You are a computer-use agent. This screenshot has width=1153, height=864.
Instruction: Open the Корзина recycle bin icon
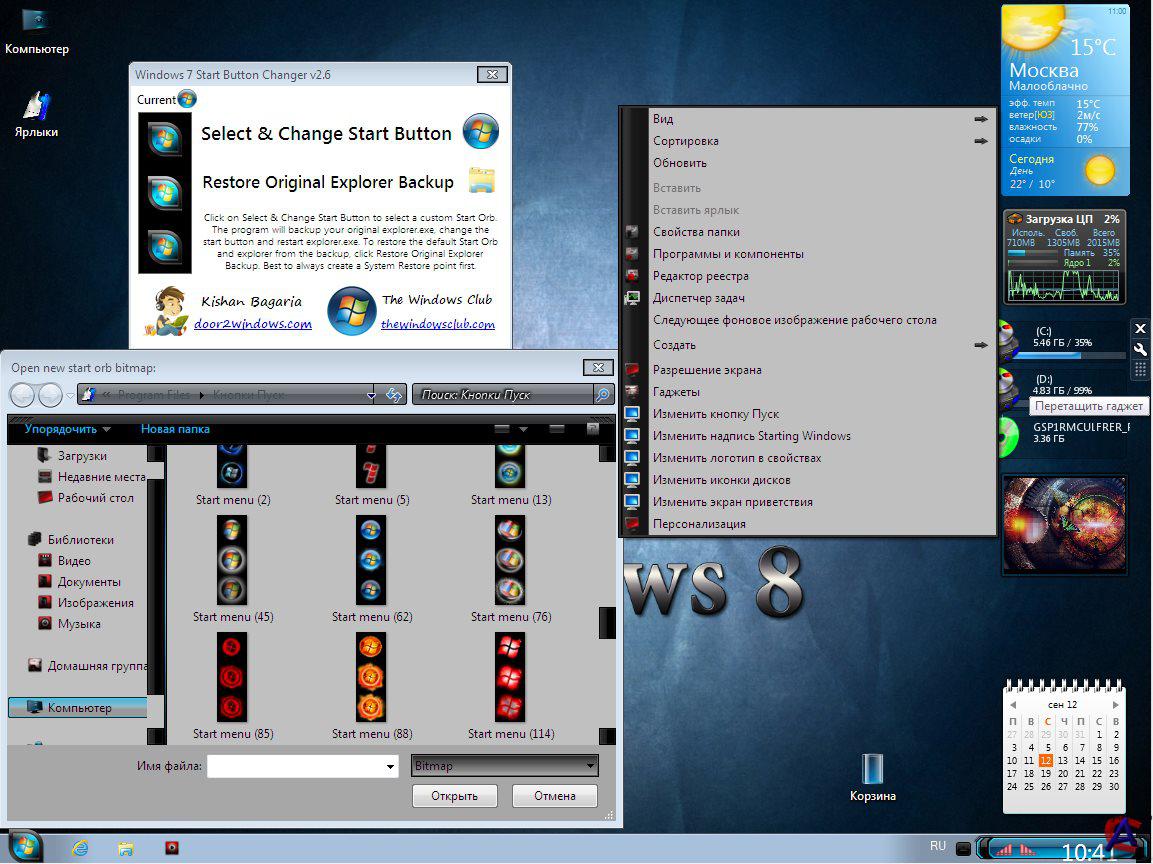872,777
